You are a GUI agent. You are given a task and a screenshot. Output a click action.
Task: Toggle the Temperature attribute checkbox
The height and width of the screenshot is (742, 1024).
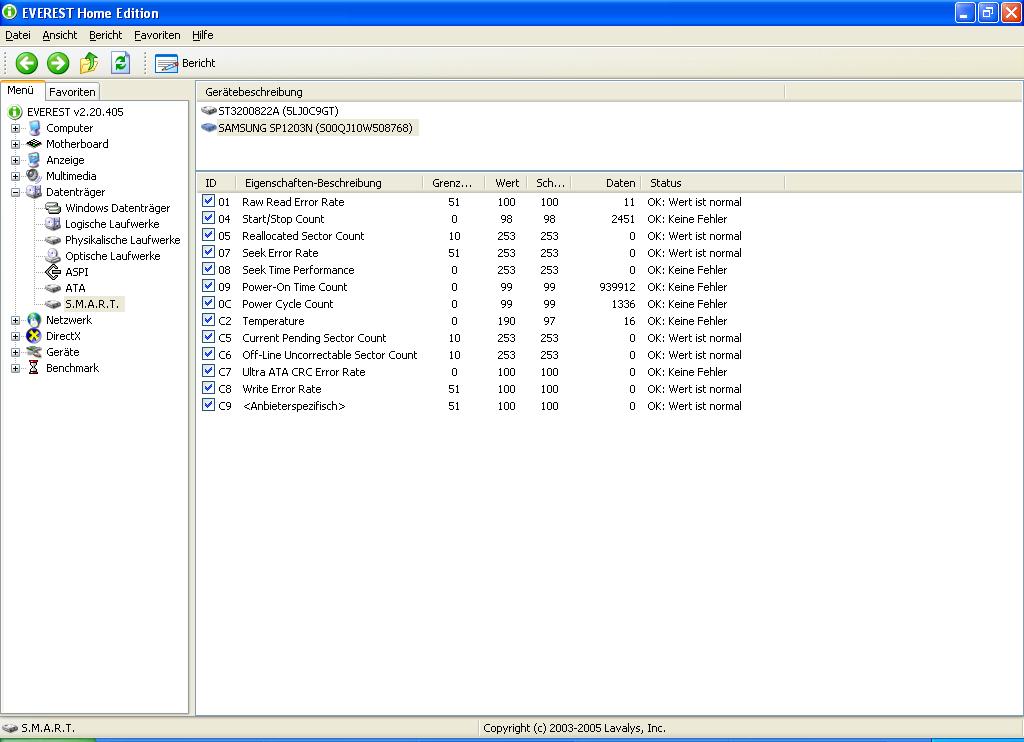pyautogui.click(x=208, y=320)
